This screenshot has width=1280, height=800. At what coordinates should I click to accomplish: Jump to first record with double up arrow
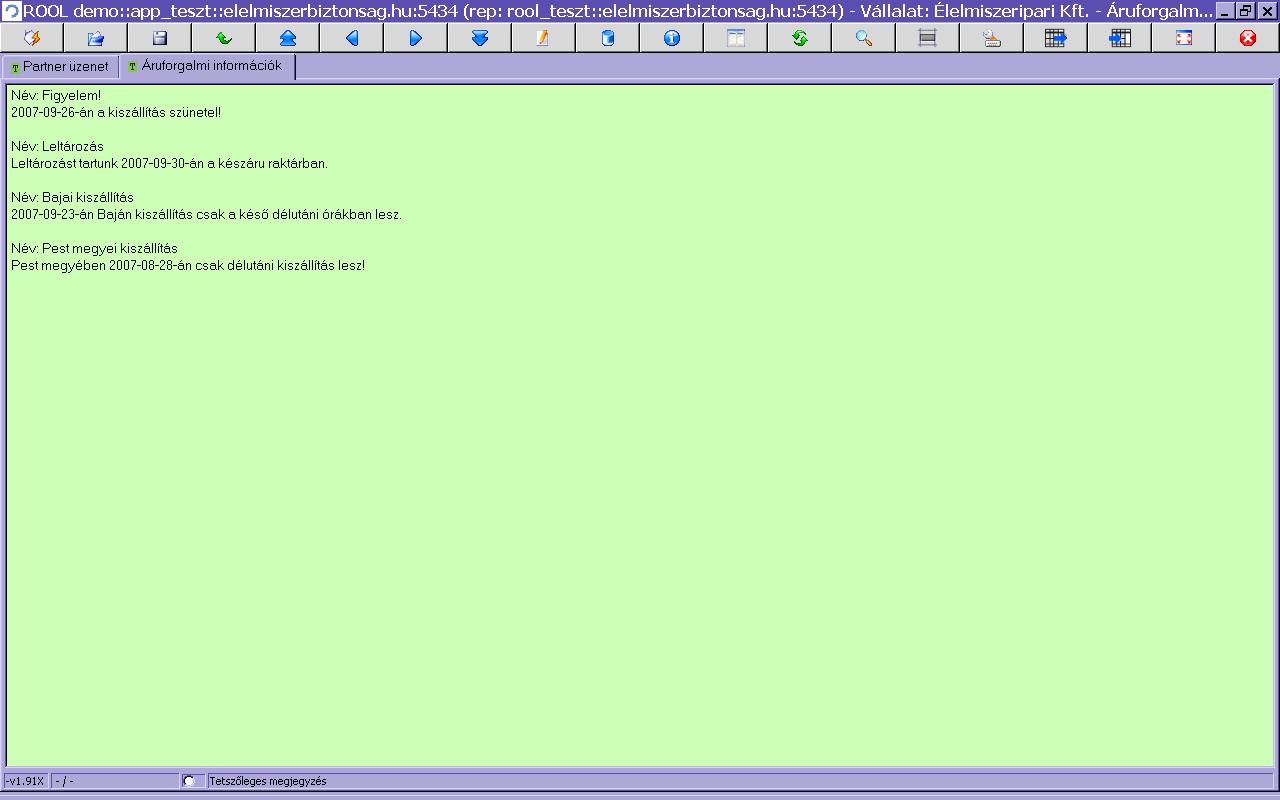288,38
